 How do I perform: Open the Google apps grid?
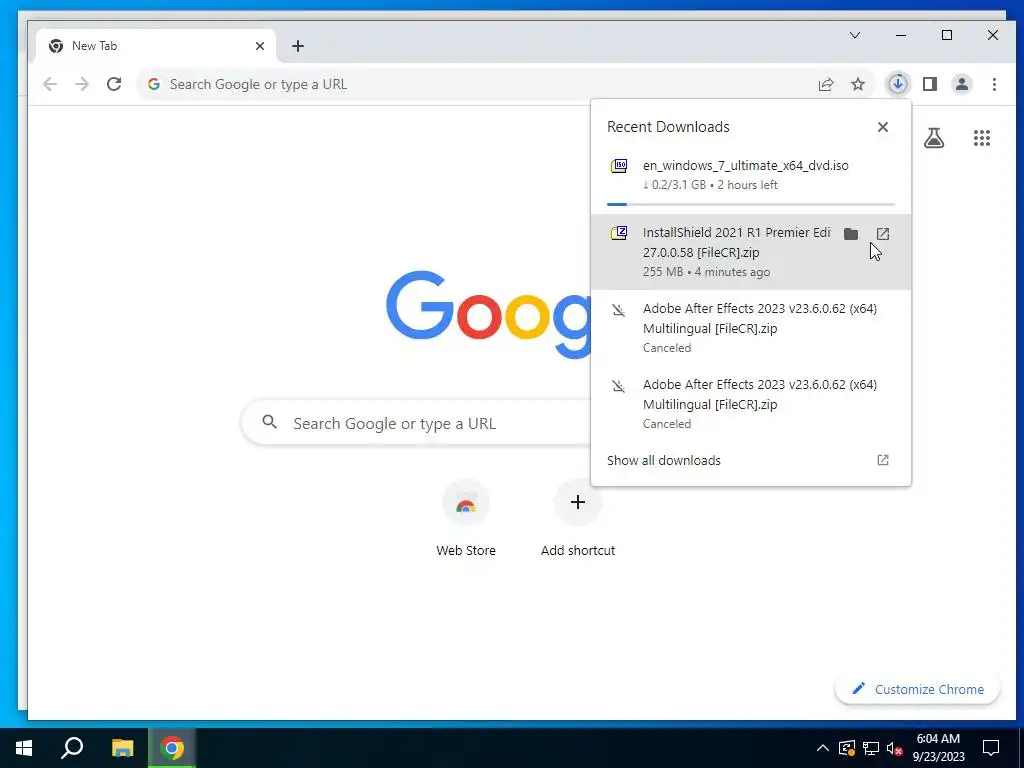(982, 138)
